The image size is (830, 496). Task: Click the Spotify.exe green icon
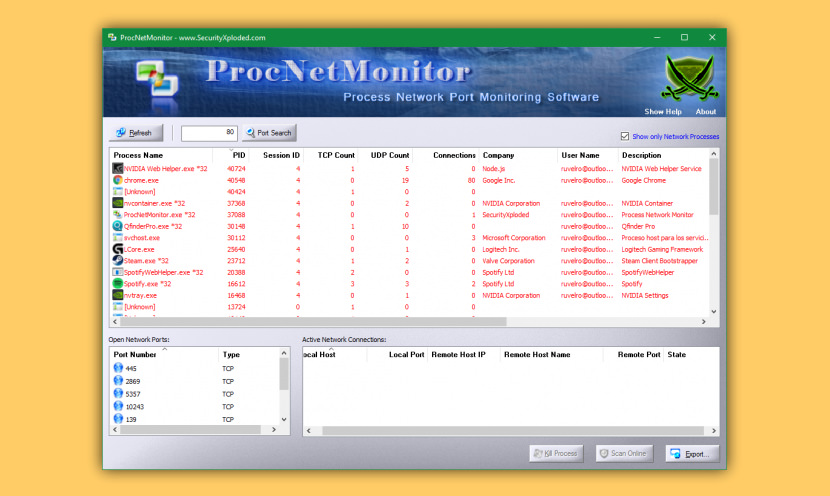[x=118, y=284]
